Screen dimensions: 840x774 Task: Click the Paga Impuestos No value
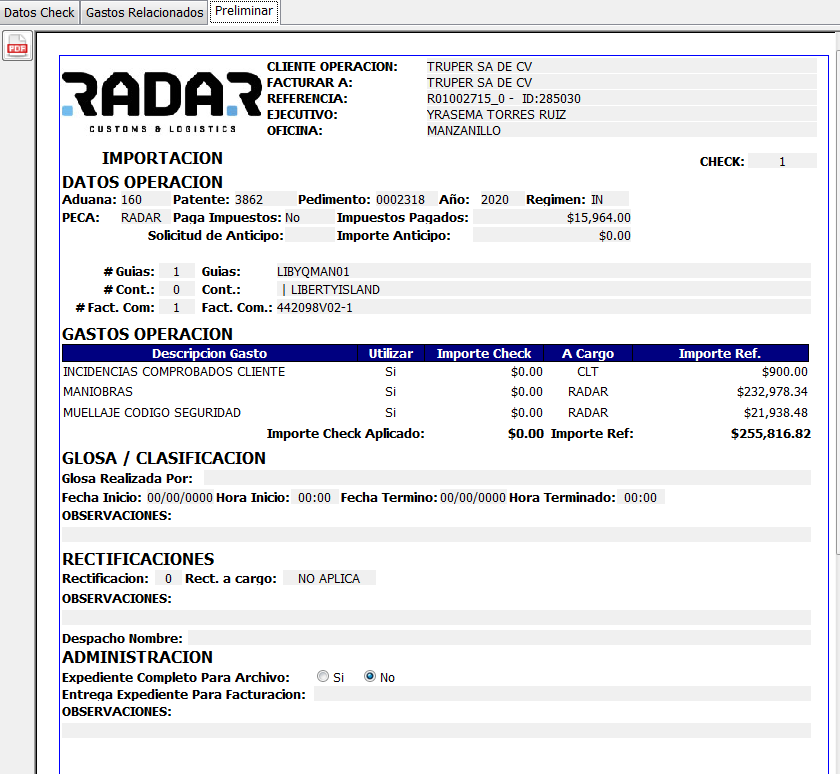click(309, 217)
